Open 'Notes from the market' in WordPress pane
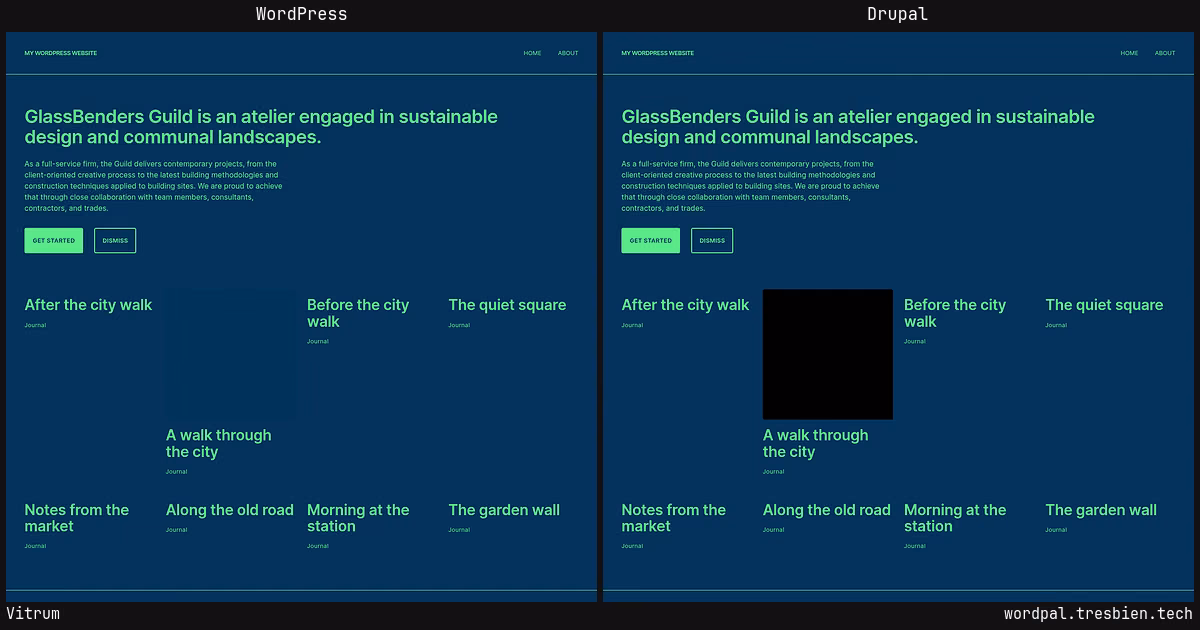This screenshot has width=1200, height=630. [77, 518]
